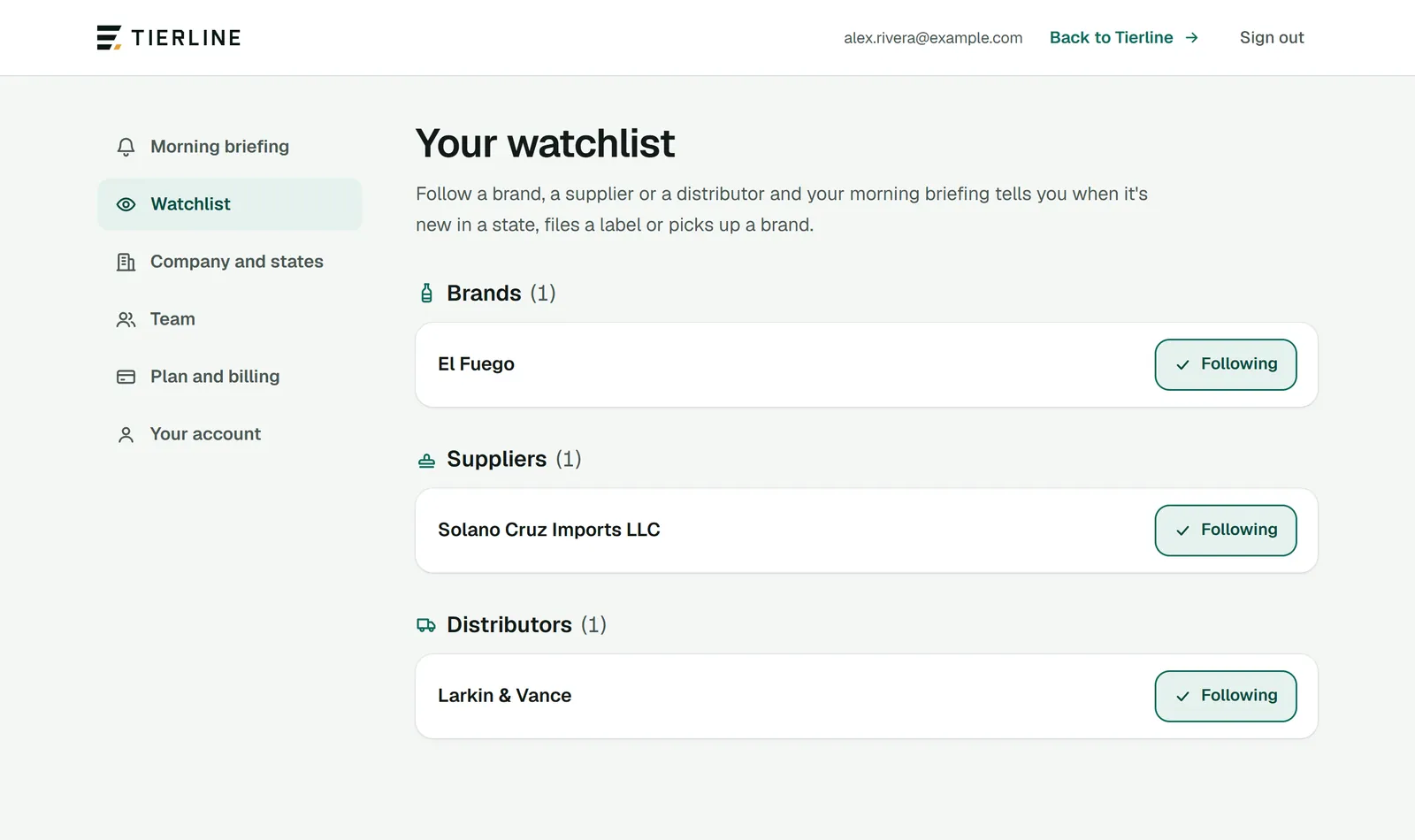
Task: Click the alex.rivera@example.com email text
Action: tap(933, 38)
